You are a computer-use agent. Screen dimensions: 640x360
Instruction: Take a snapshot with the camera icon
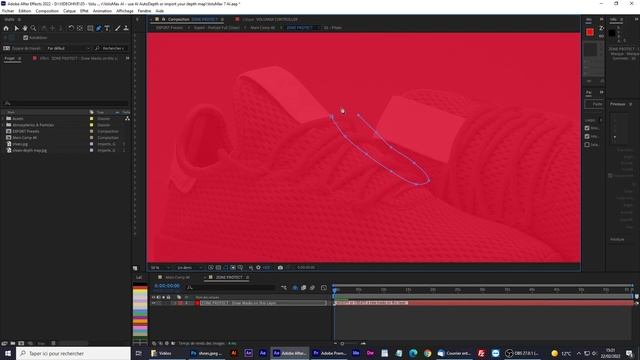pyautogui.click(x=280, y=267)
